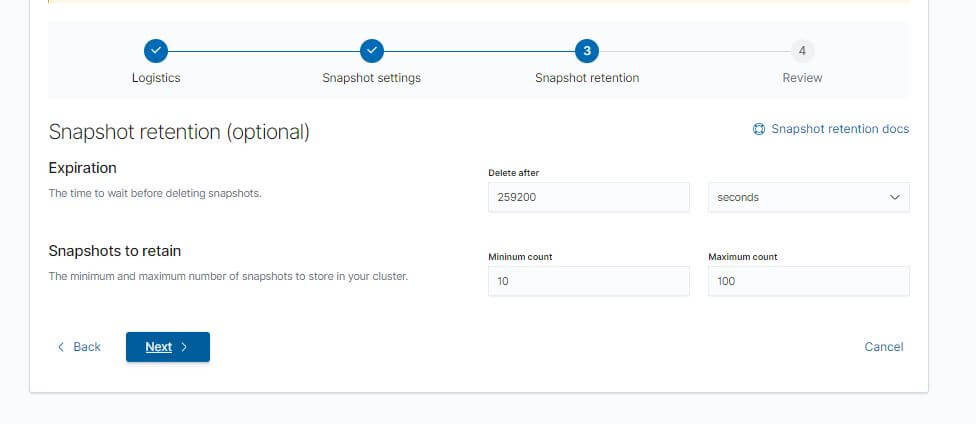The image size is (976, 424).
Task: Select the Snapshot settings step label
Action: pyautogui.click(x=372, y=78)
